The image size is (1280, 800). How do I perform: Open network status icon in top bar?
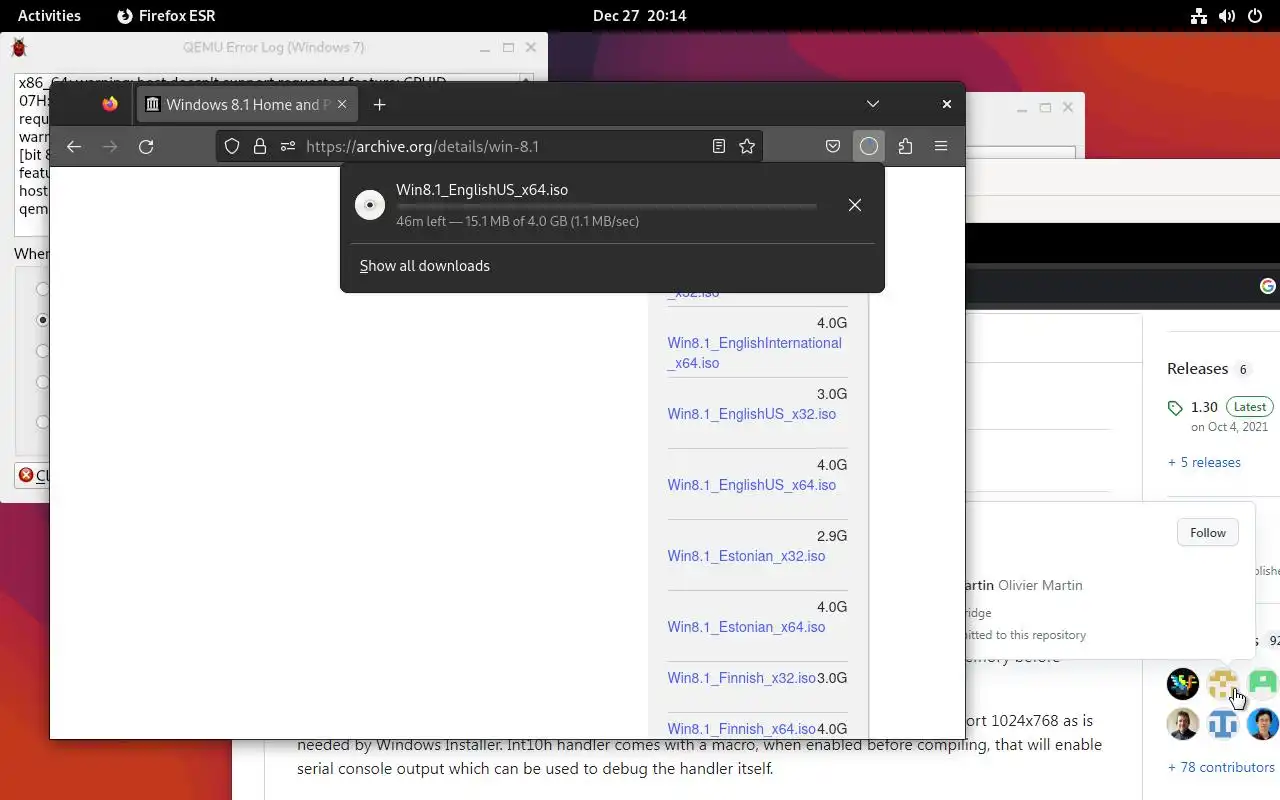[1198, 16]
